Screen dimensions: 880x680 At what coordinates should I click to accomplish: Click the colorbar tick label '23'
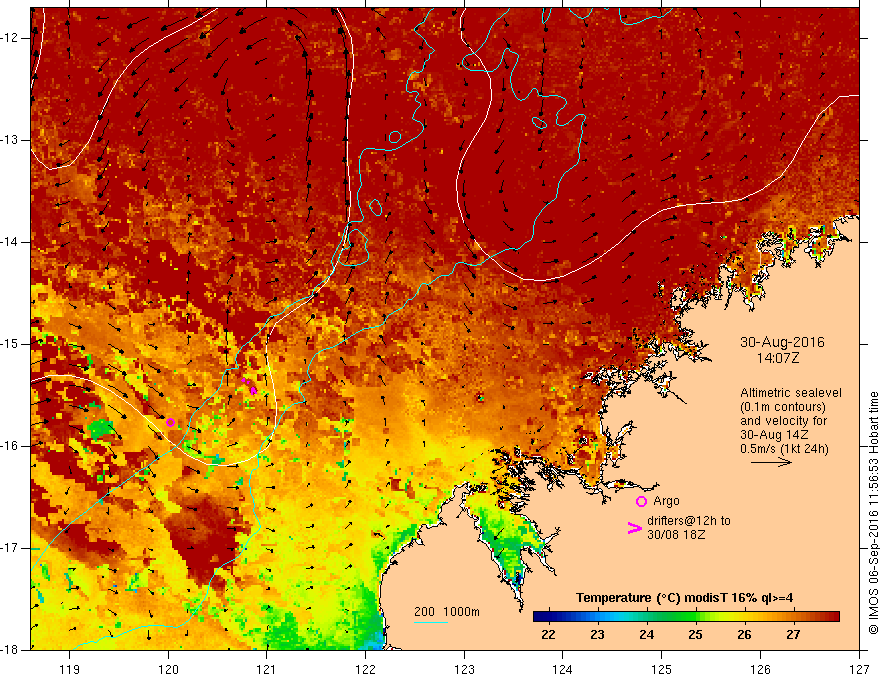[x=597, y=635]
